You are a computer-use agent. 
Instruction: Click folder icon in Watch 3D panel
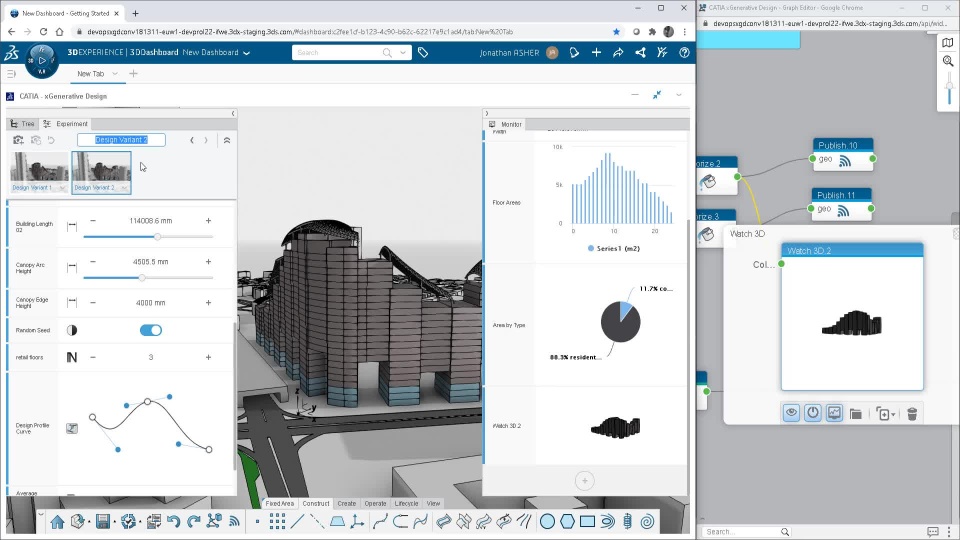tap(856, 414)
